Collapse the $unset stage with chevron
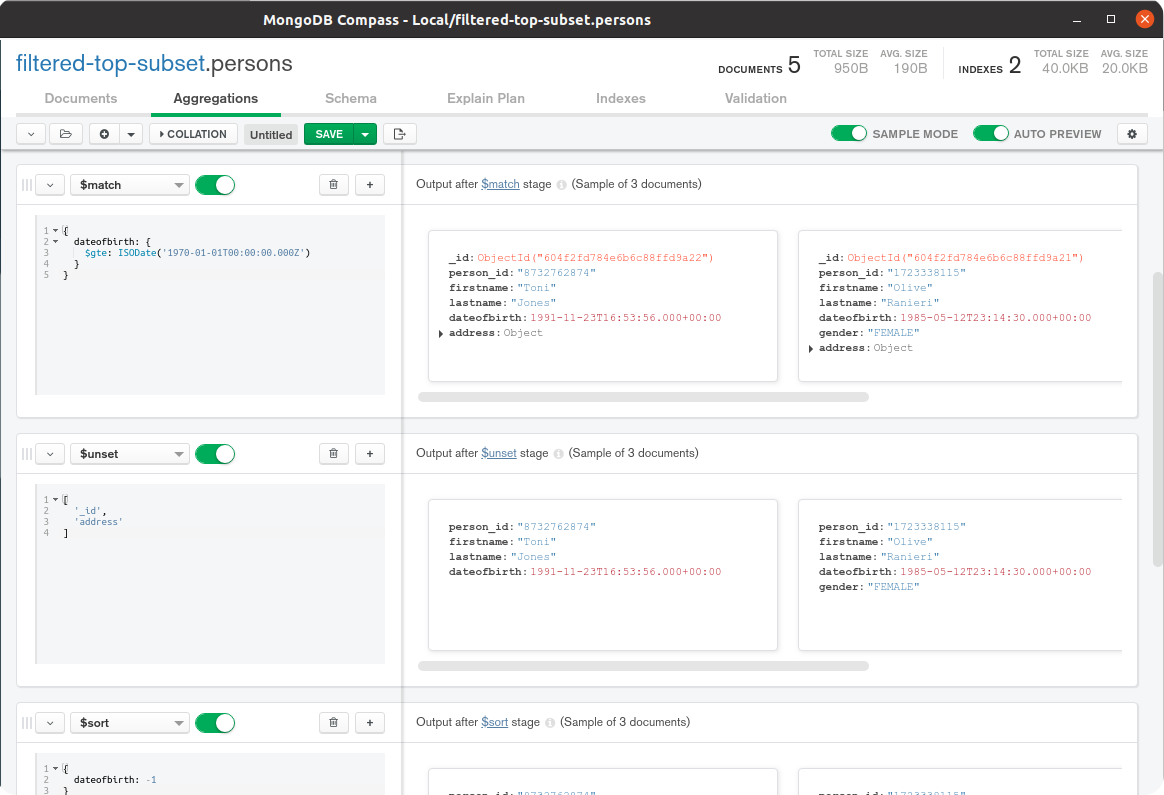Screen dimensions: 1164x795 click(50, 454)
